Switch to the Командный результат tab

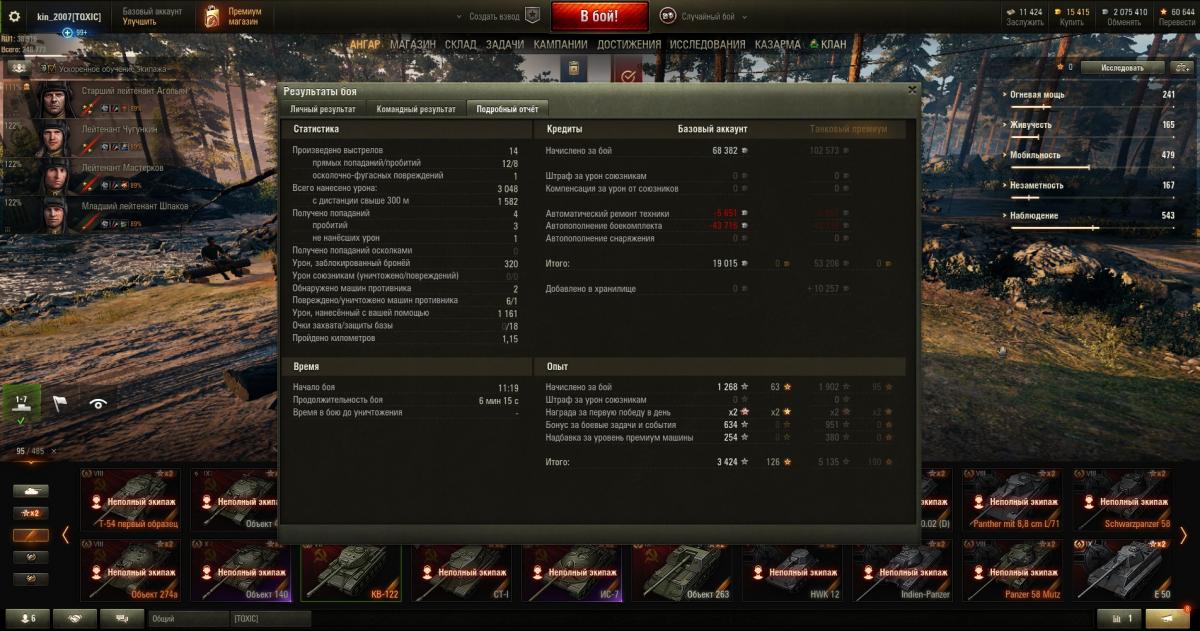click(415, 109)
